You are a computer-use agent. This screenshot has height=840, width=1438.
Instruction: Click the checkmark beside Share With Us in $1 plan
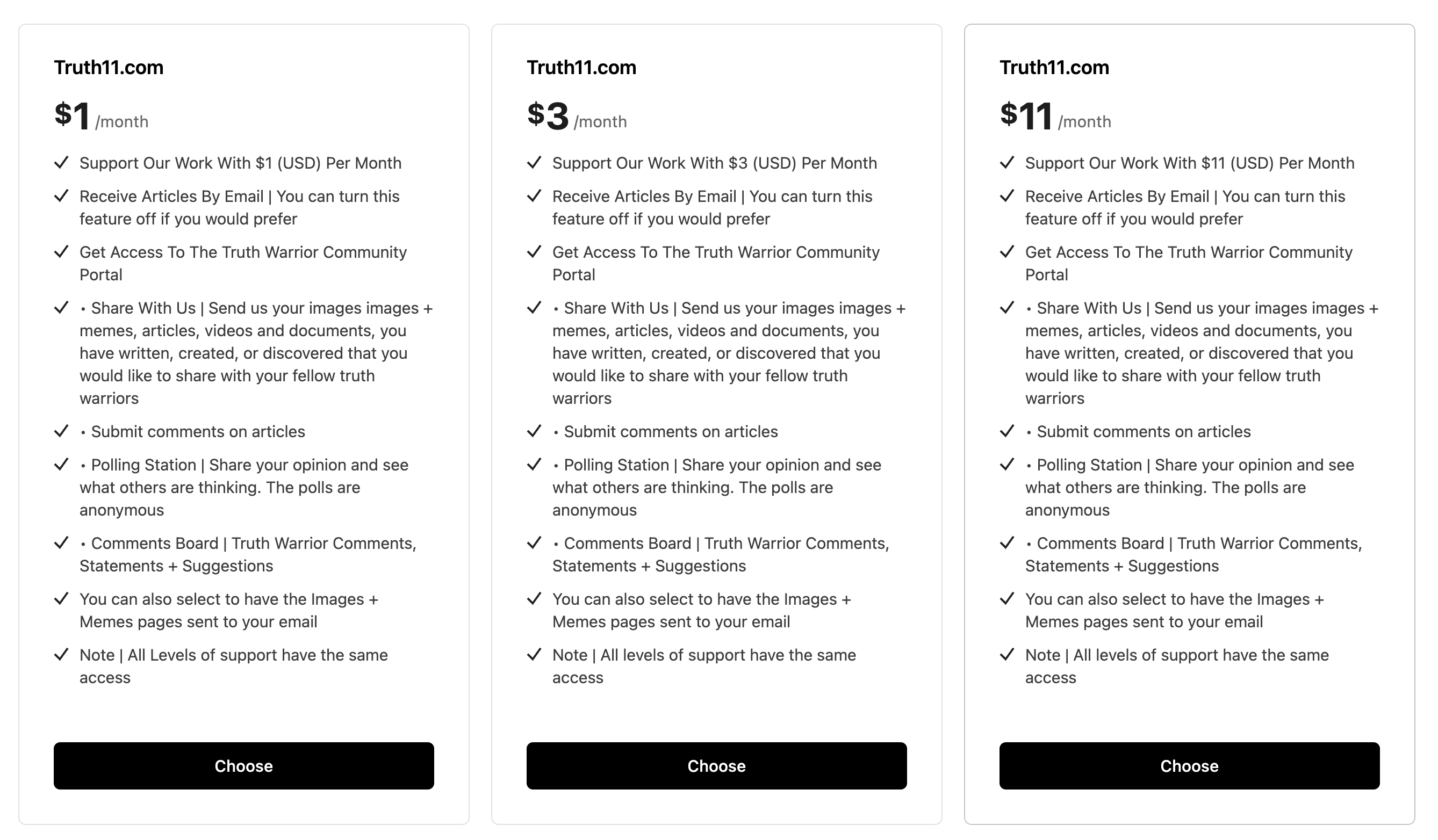[63, 308]
